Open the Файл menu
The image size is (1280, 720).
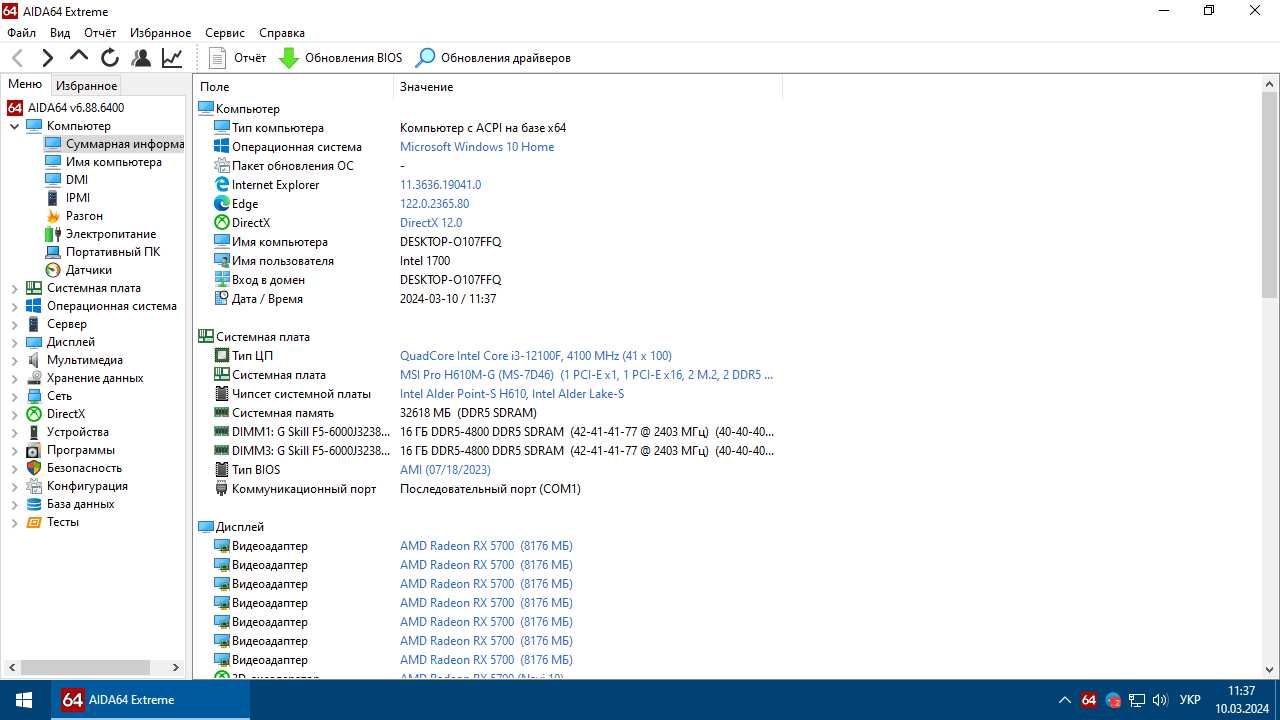coord(21,33)
